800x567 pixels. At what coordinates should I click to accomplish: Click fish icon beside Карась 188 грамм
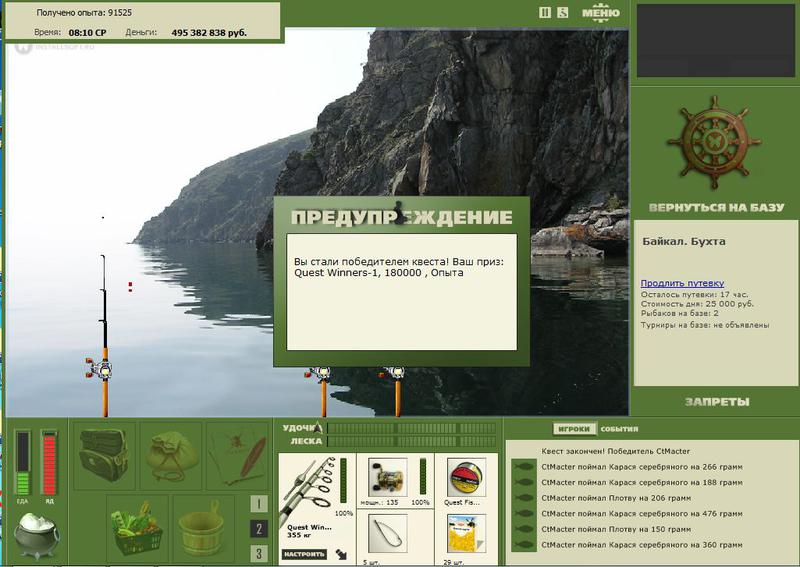coord(523,482)
